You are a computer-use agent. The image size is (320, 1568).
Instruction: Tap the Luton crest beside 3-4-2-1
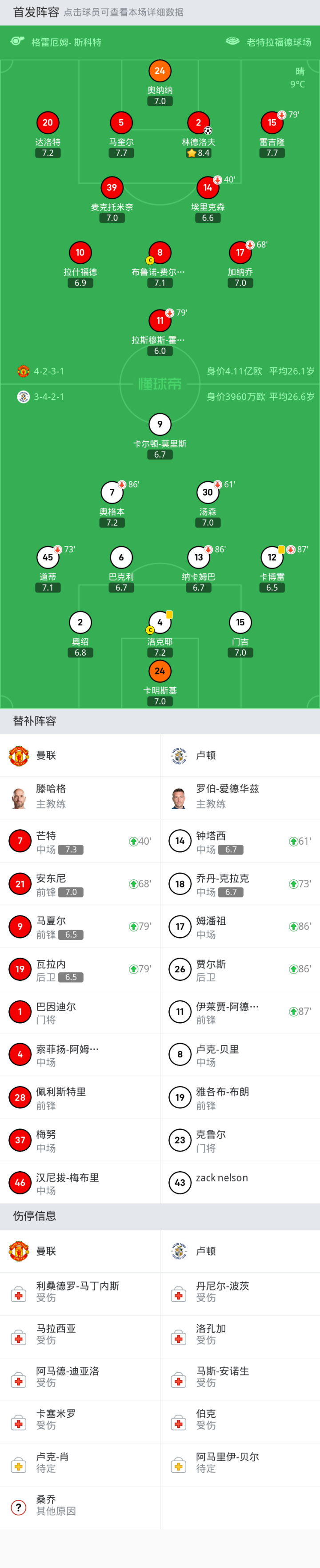pyautogui.click(x=23, y=397)
